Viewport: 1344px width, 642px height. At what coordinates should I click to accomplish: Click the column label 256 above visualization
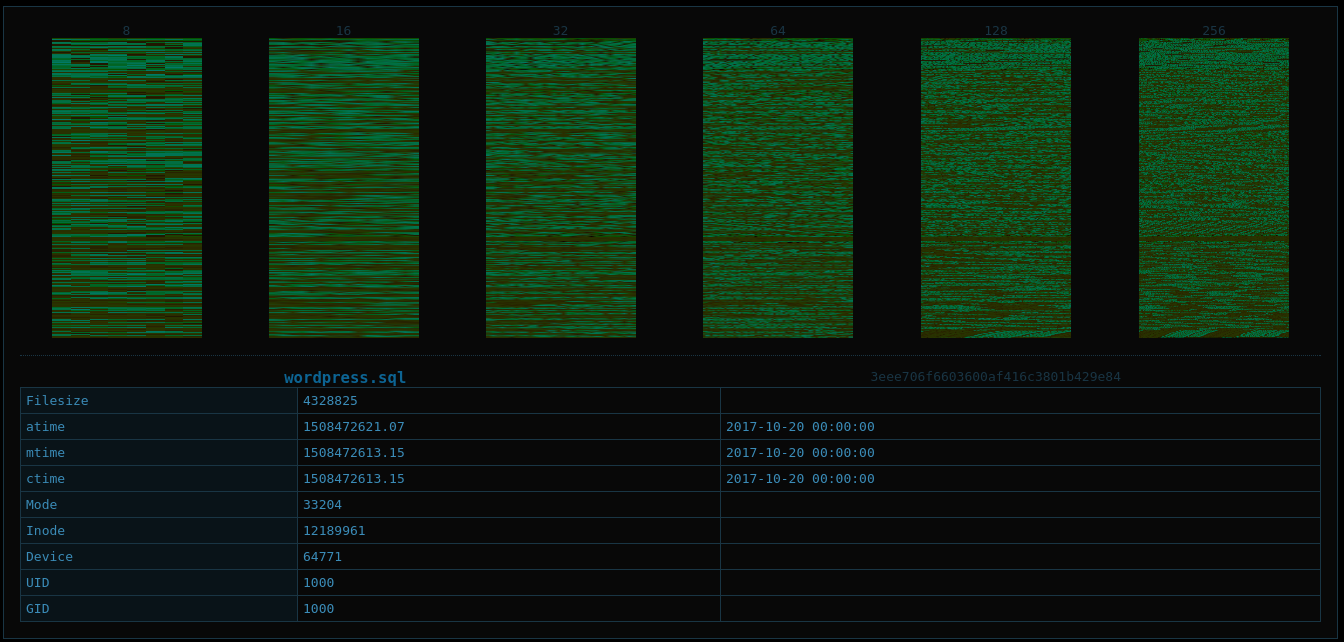1214,30
